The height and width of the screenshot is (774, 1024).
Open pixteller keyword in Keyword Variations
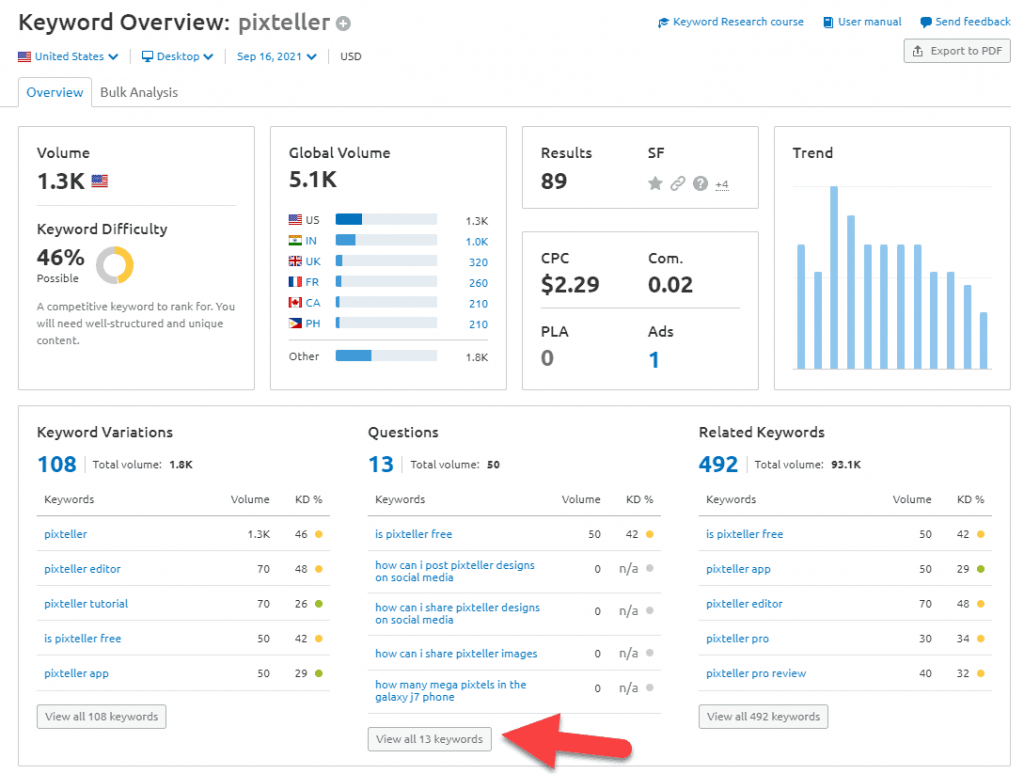tap(65, 534)
